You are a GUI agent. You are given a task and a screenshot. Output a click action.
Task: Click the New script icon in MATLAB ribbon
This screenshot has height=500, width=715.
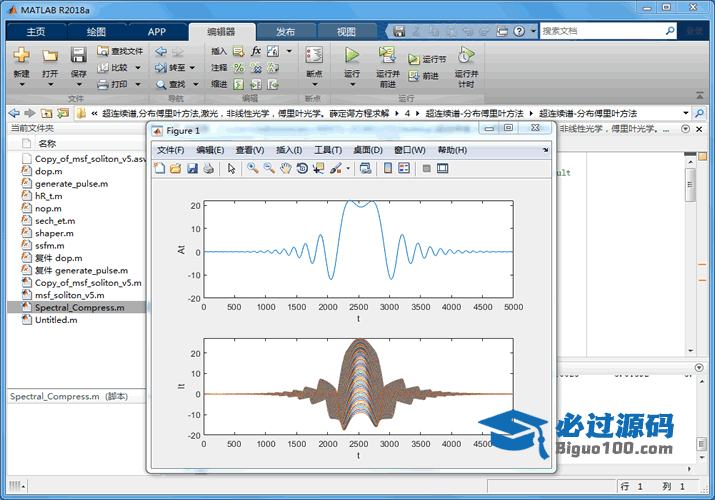click(21, 55)
